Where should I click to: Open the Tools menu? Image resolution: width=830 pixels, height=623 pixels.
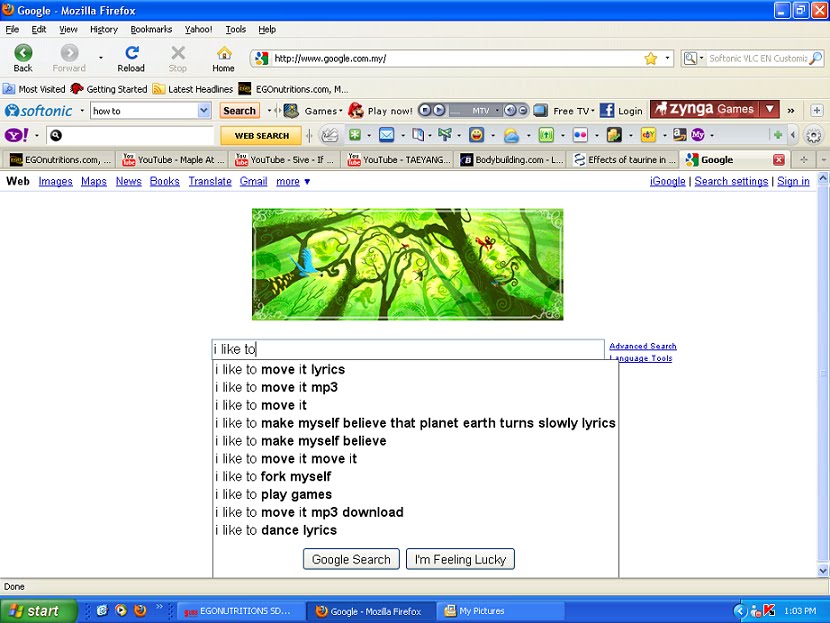[x=236, y=29]
